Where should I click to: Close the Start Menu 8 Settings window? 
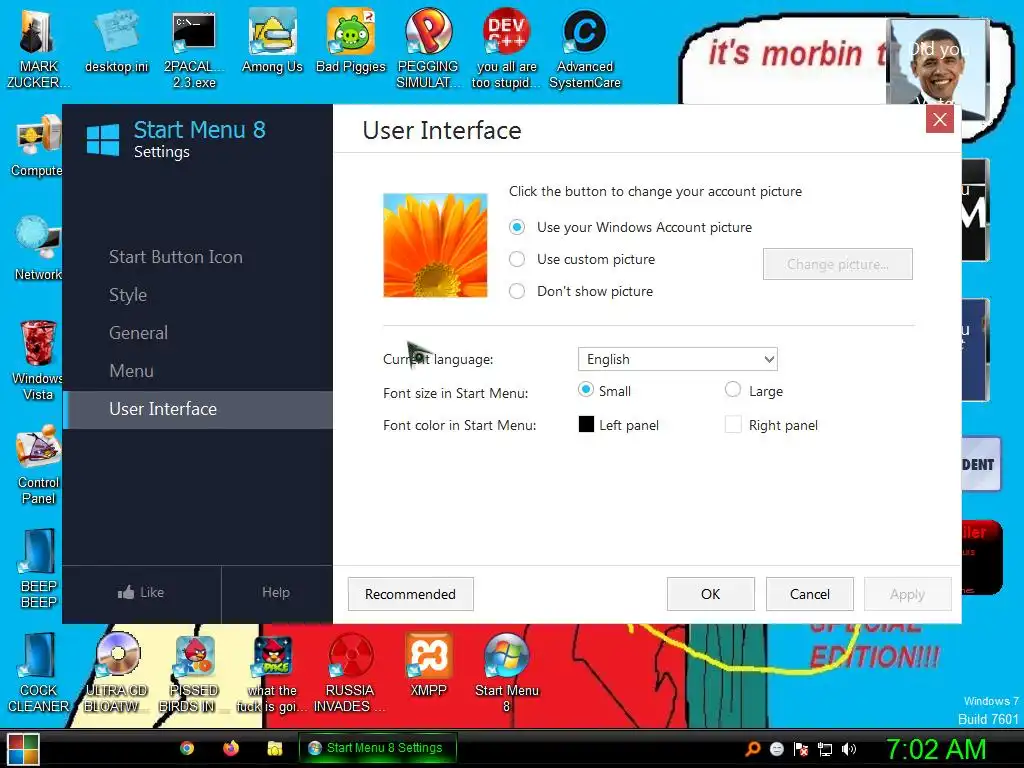pos(940,120)
